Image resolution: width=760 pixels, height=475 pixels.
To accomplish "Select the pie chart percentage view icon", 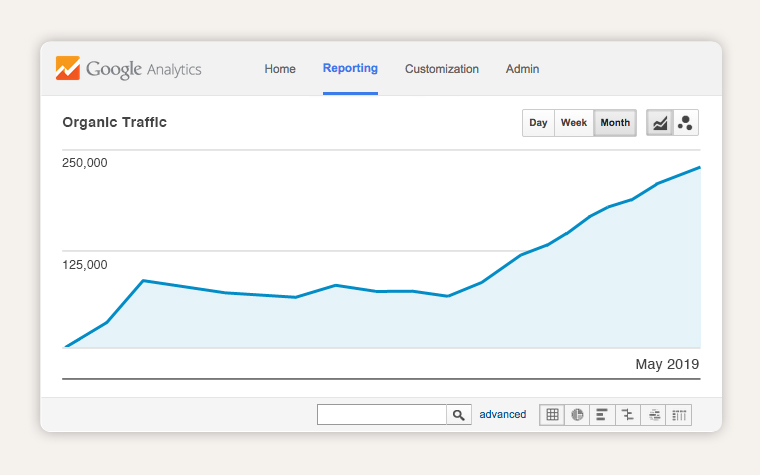I will coord(577,415).
